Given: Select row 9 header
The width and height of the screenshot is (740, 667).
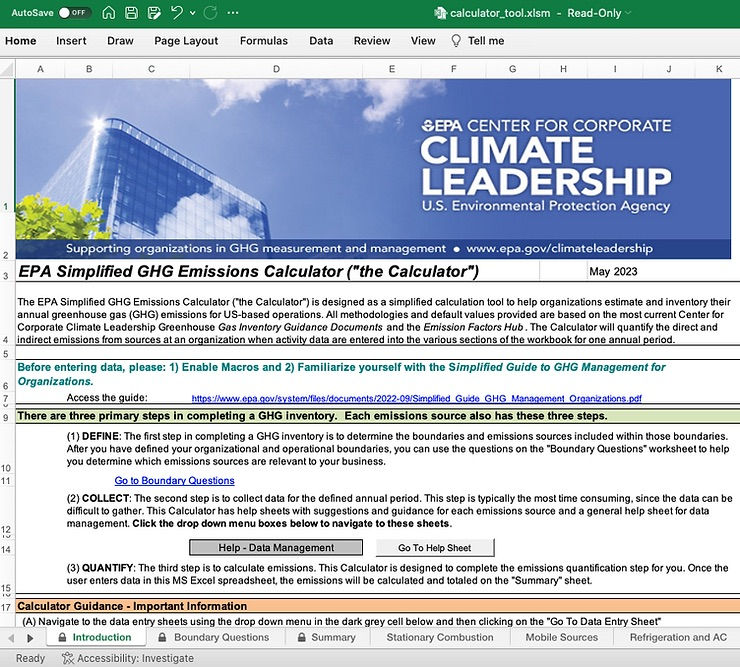Looking at the screenshot, I should pyautogui.click(x=7, y=417).
